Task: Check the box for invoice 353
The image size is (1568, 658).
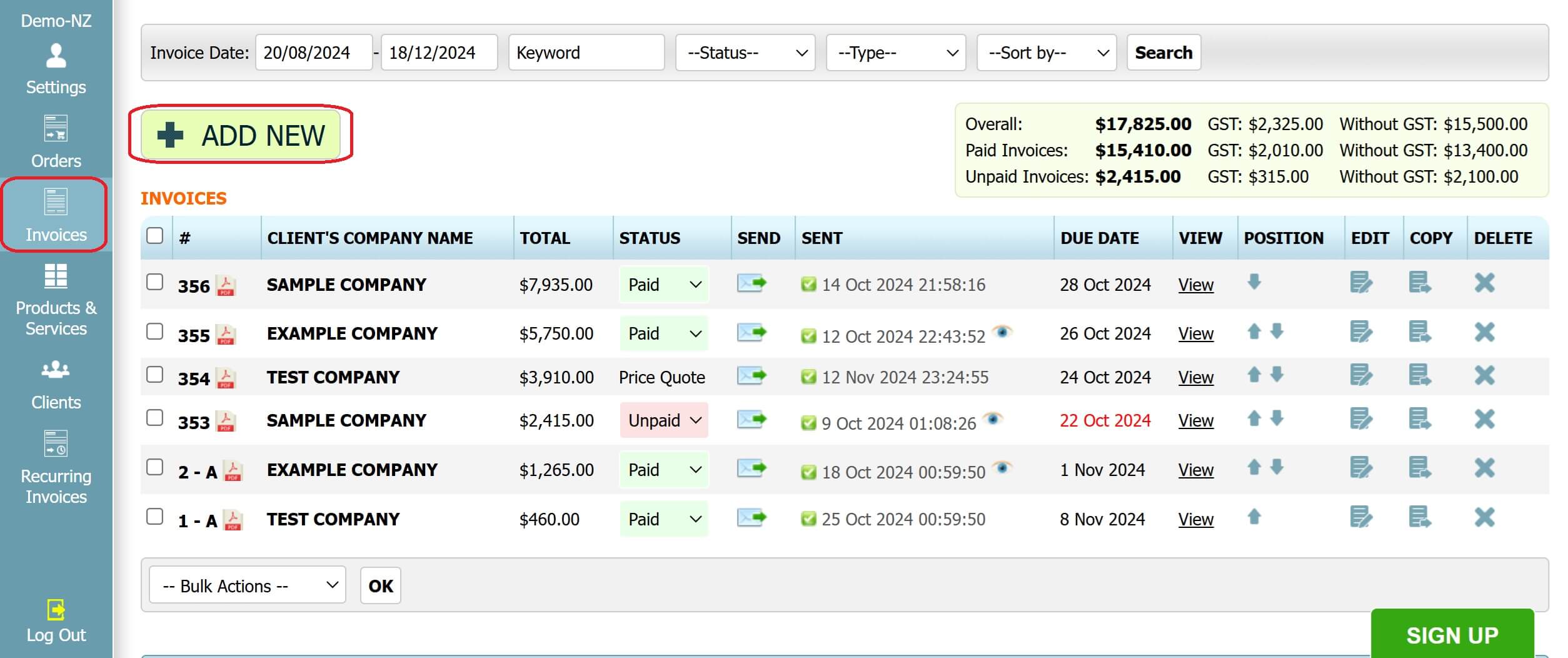Action: 154,418
